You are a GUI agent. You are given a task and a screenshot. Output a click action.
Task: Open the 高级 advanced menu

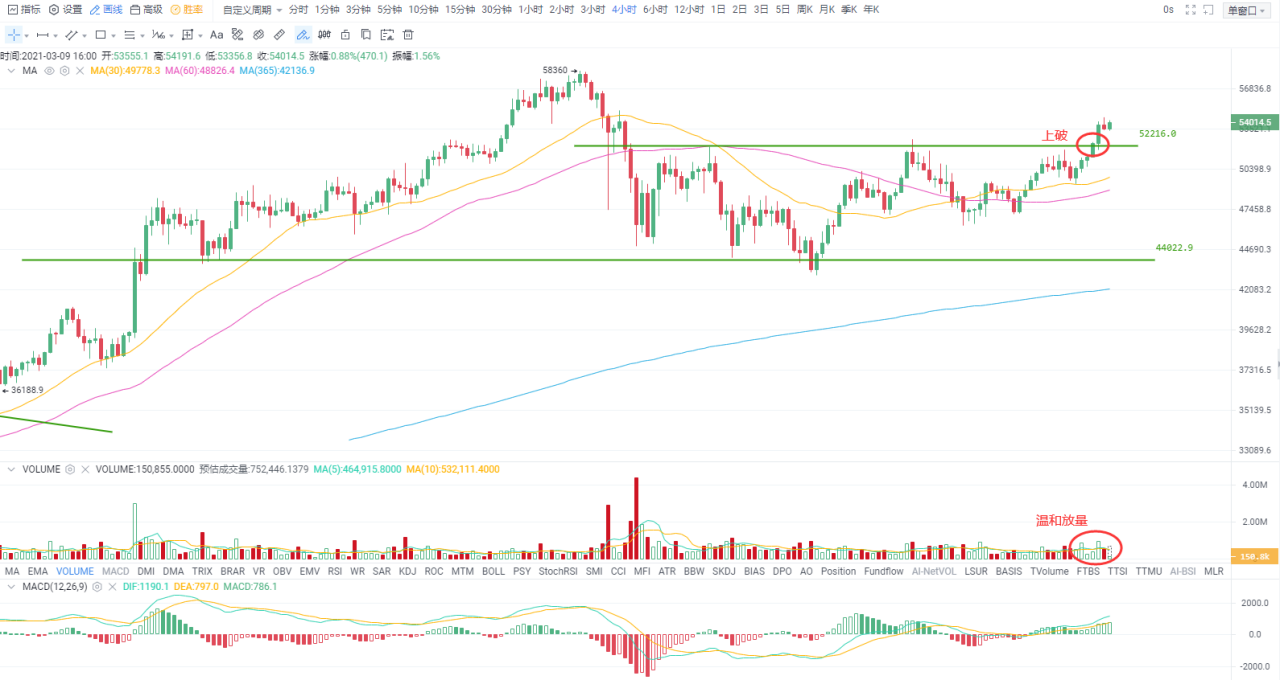tap(146, 9)
